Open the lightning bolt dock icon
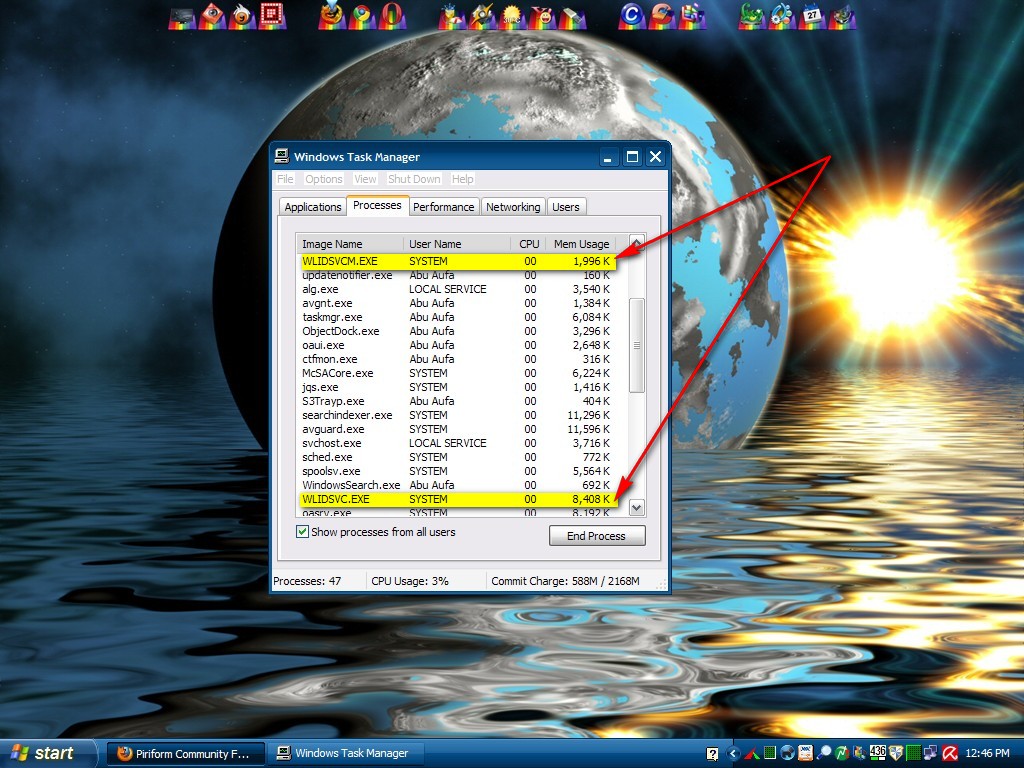 [x=483, y=16]
